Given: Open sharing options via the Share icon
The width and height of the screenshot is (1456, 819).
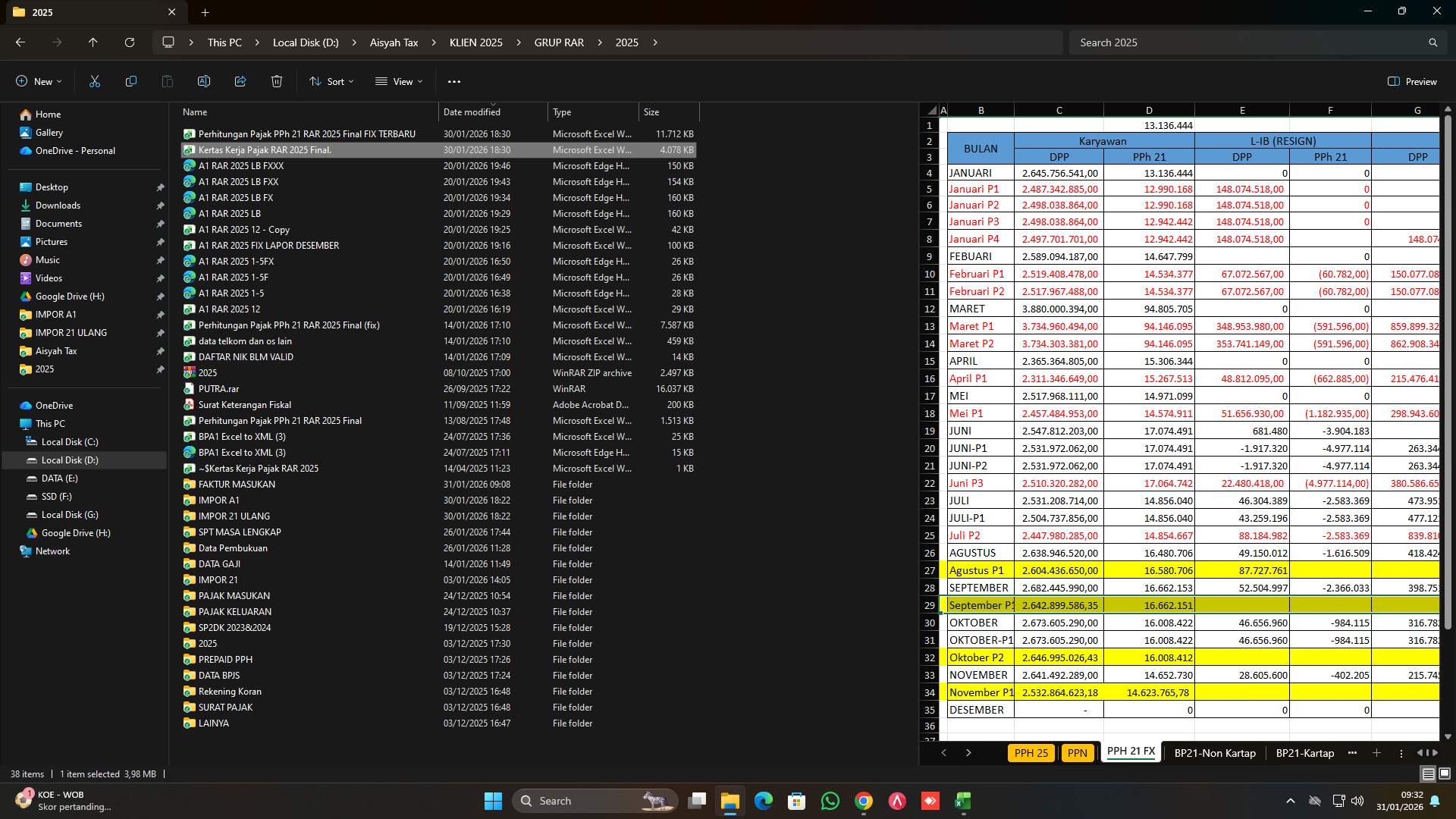Looking at the screenshot, I should pyautogui.click(x=240, y=81).
